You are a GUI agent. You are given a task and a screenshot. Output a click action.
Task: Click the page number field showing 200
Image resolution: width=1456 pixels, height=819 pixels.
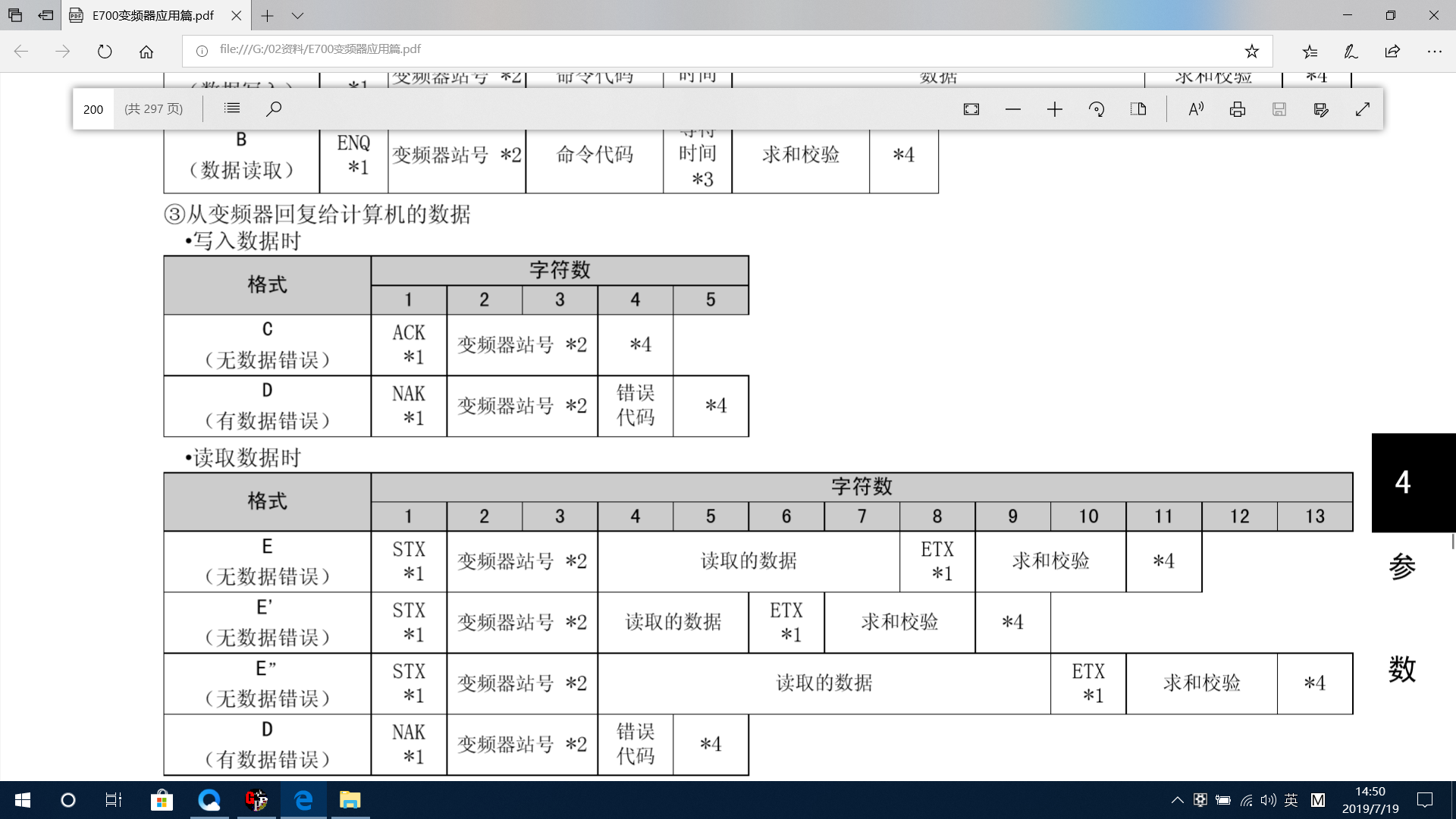93,109
